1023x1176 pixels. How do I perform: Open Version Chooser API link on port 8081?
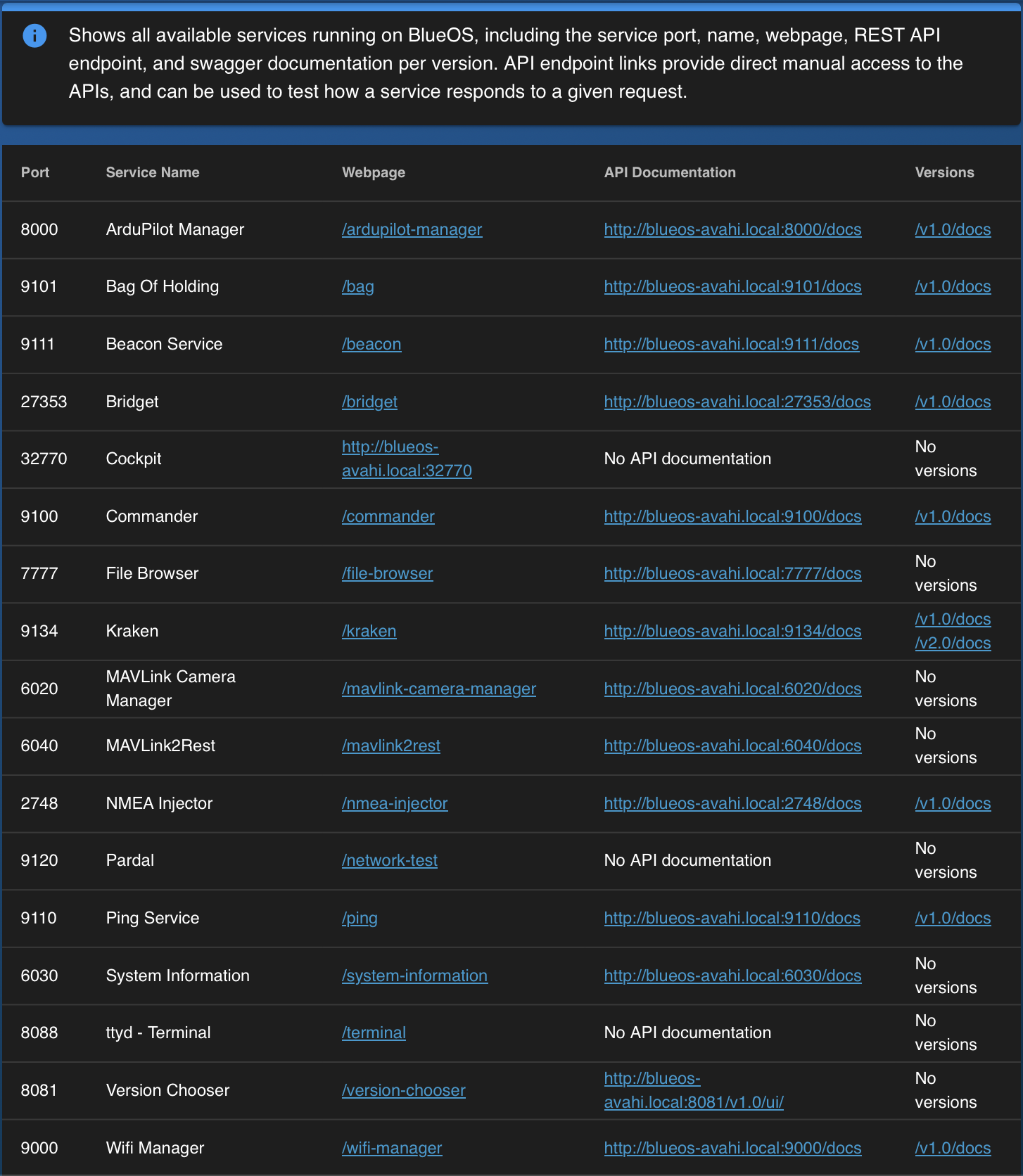693,1090
